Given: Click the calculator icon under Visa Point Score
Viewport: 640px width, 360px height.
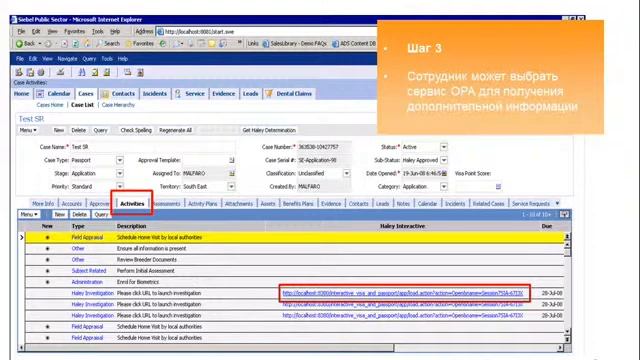Looking at the screenshot, I should (x=498, y=187).
